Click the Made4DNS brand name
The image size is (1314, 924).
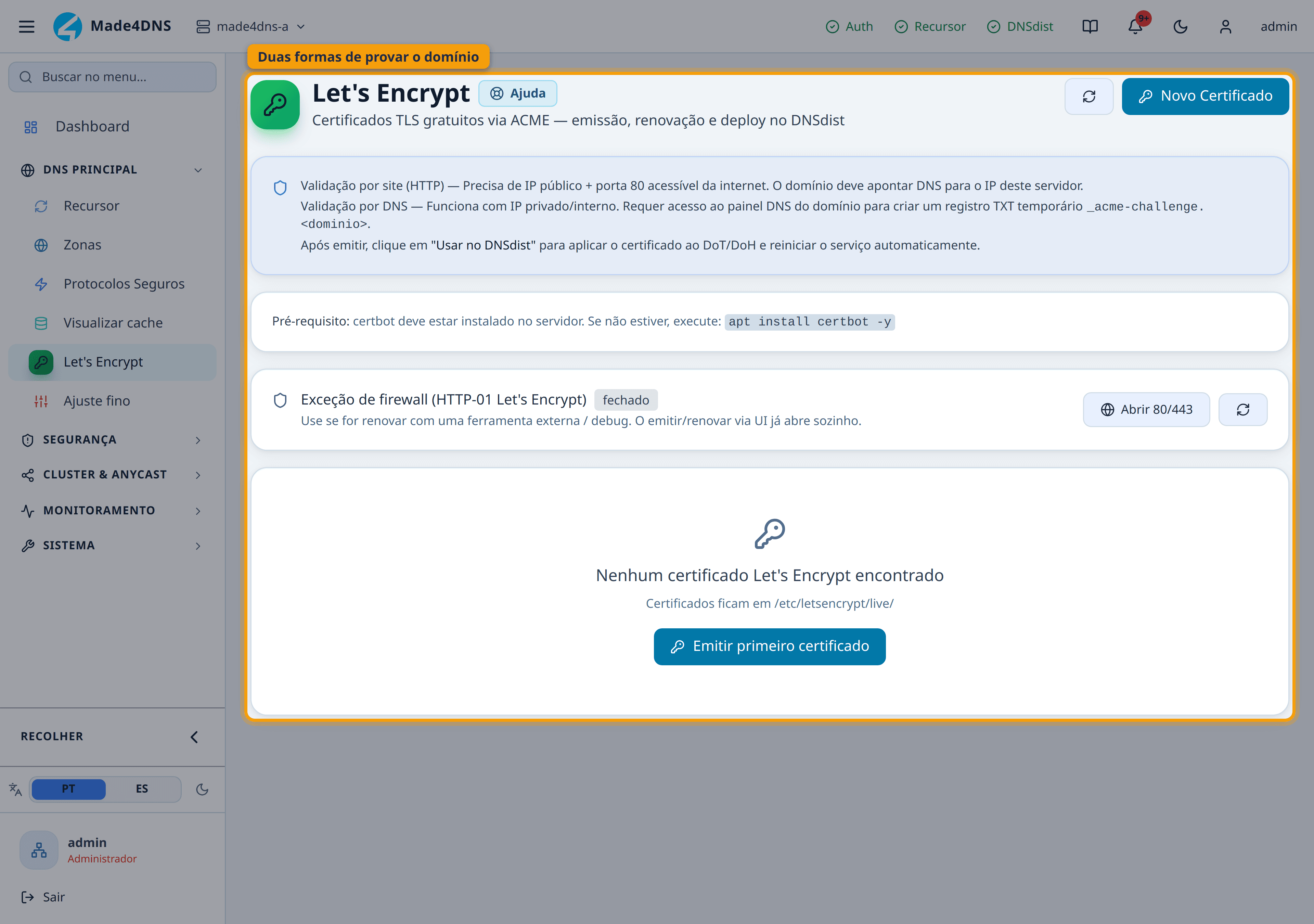click(131, 26)
